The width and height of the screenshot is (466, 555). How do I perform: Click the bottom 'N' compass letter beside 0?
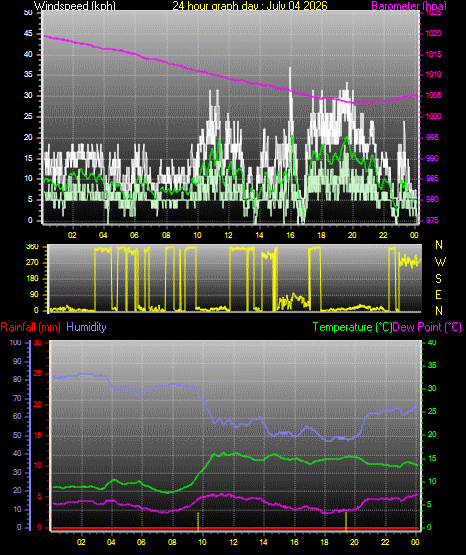tap(439, 311)
